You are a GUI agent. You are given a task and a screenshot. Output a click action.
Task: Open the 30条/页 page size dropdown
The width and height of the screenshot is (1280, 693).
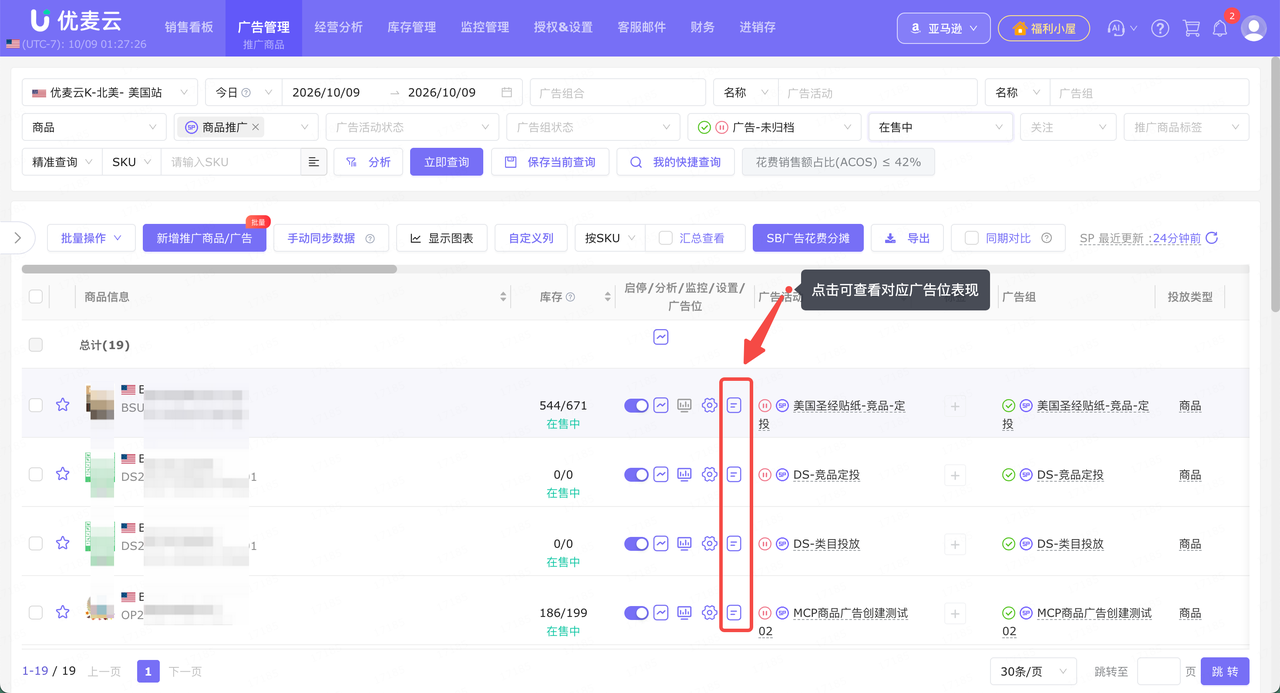click(1033, 671)
